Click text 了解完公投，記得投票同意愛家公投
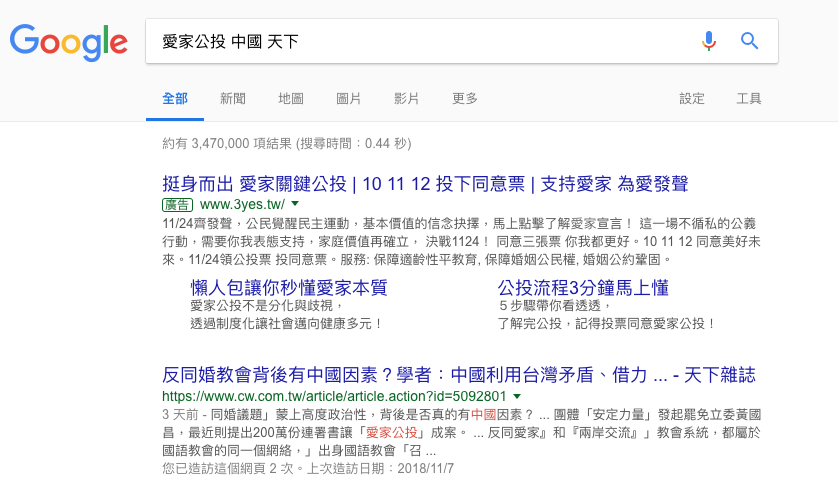Screen dimensions: 838x493 [x=607, y=323]
